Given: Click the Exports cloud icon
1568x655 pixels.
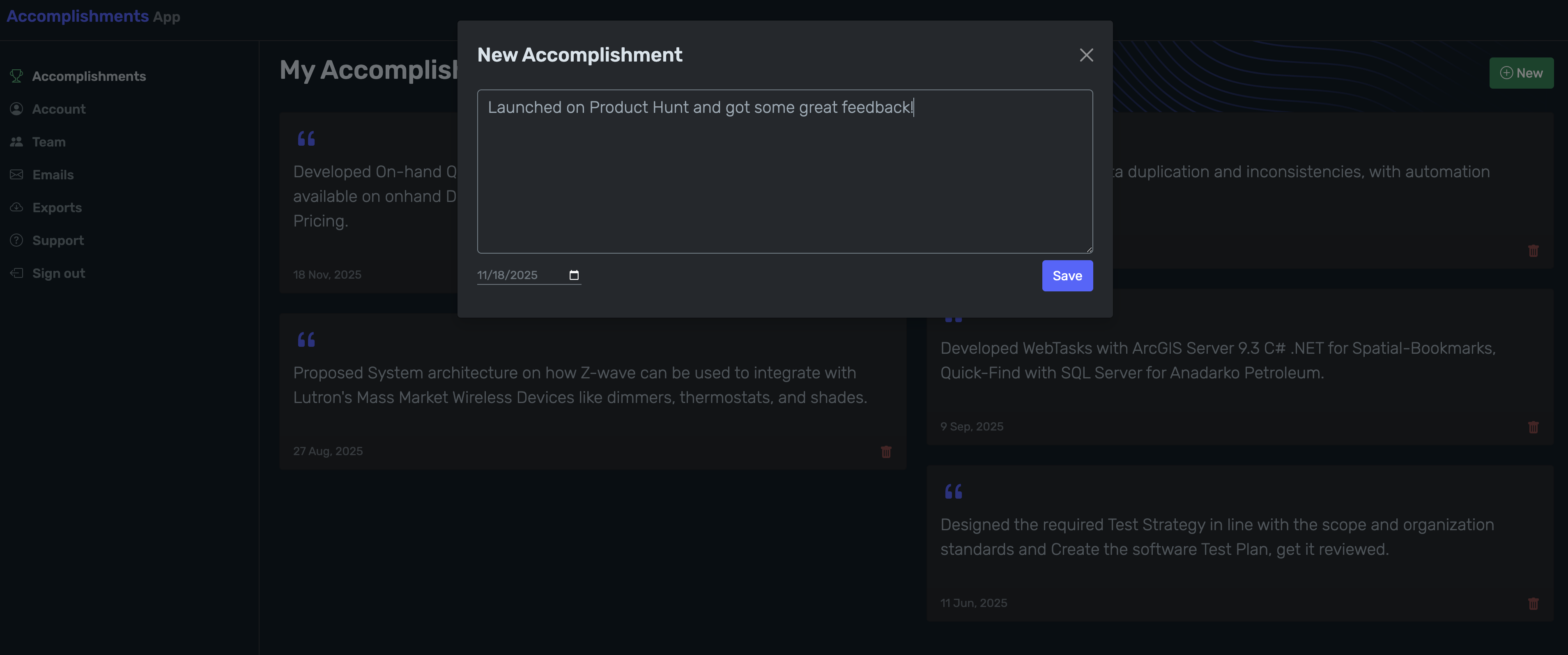Looking at the screenshot, I should pyautogui.click(x=16, y=207).
